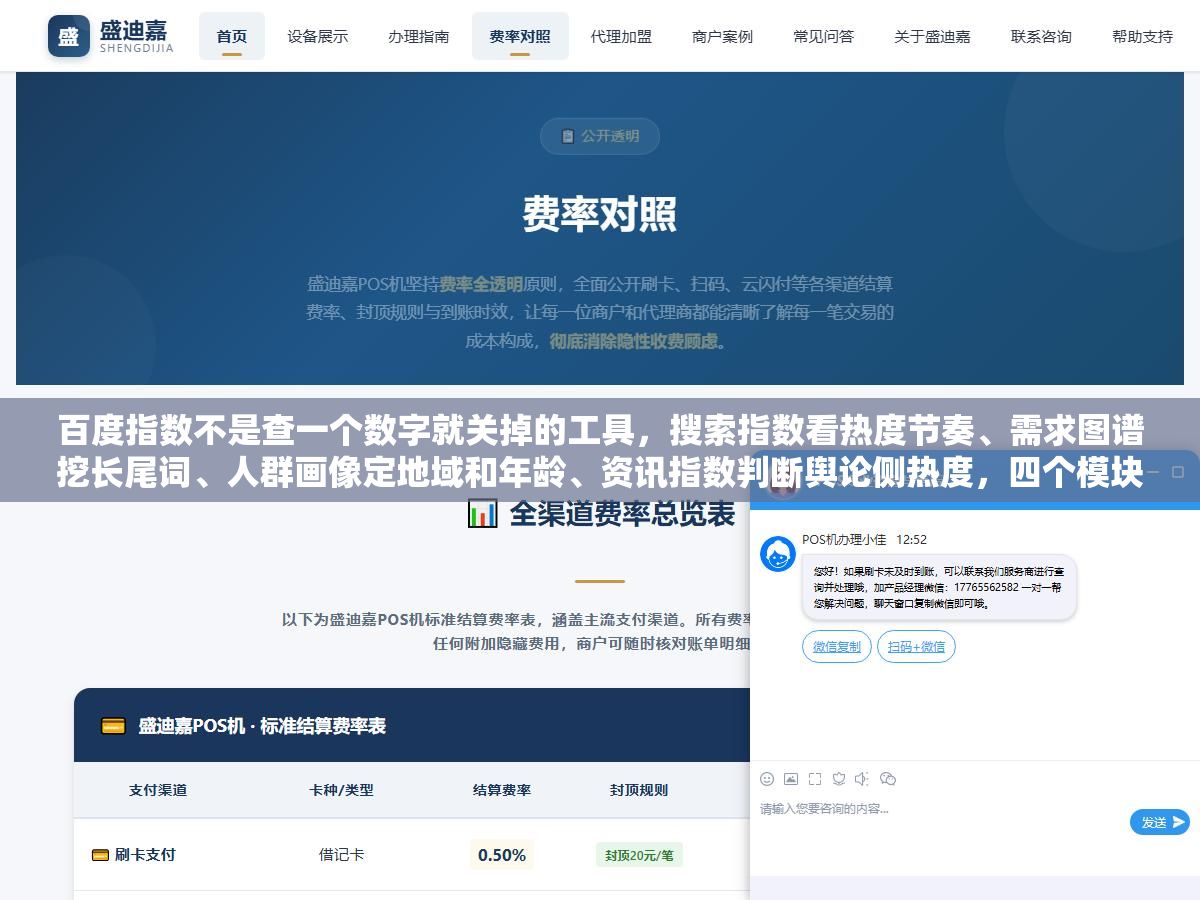1200x900 pixels.
Task: Navigate to 商户案例
Action: click(722, 36)
